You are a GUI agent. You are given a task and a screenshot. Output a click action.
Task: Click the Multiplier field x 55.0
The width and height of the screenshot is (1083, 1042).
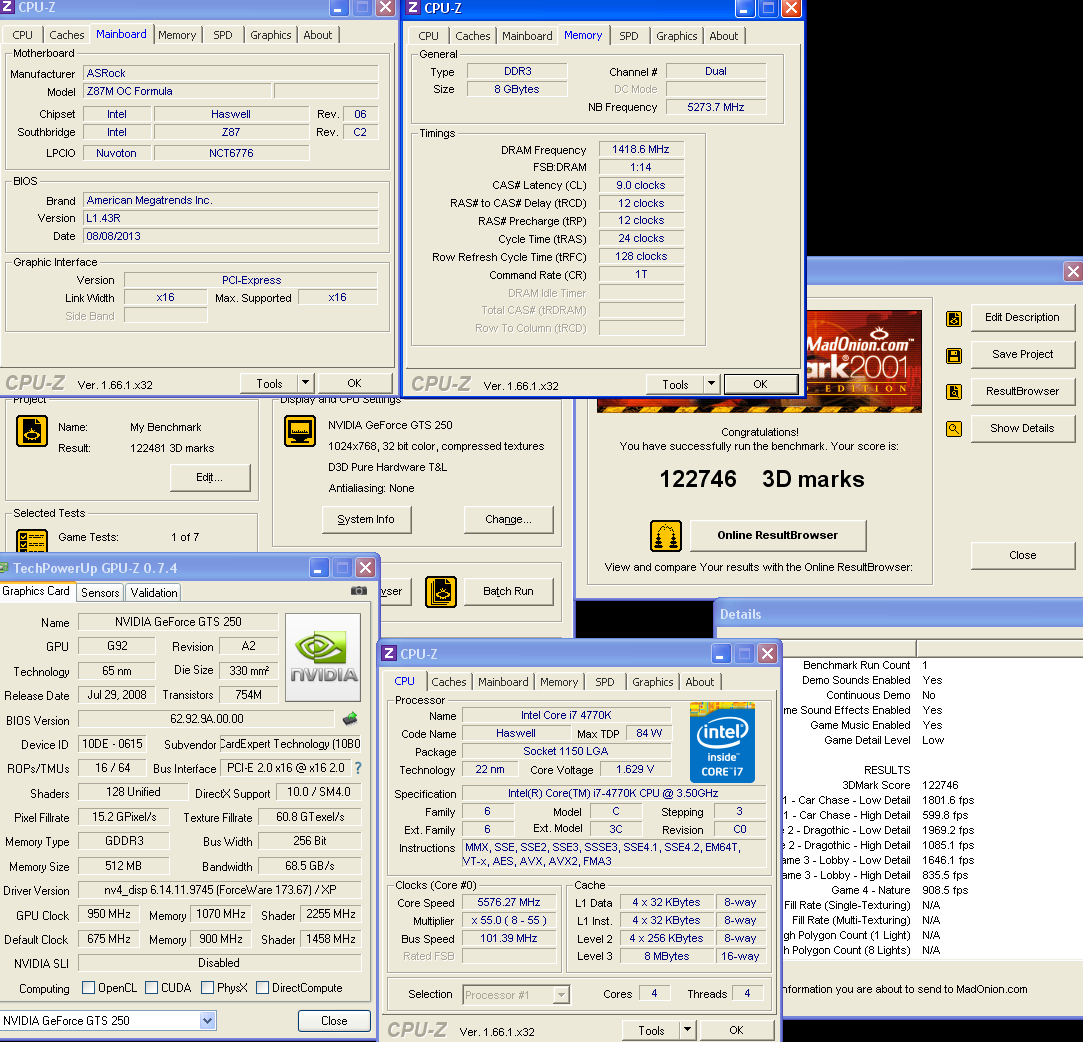509,920
